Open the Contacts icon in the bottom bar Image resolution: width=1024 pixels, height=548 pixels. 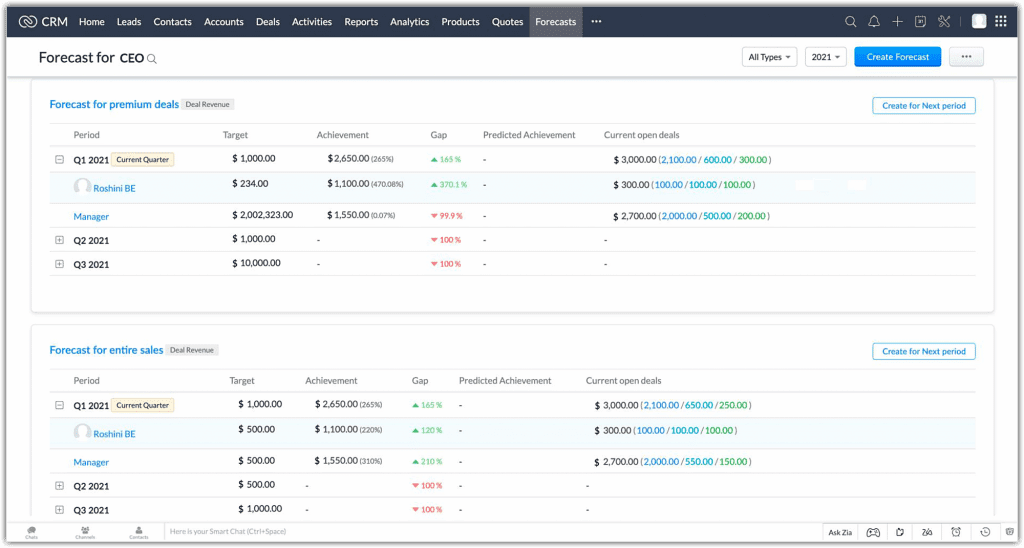[138, 532]
